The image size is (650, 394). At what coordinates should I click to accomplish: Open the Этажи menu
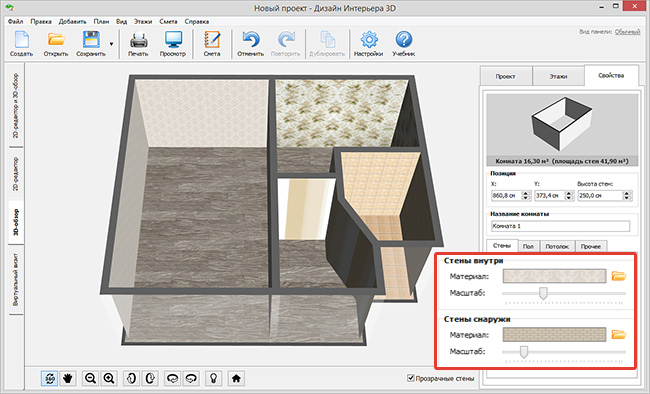(x=143, y=22)
